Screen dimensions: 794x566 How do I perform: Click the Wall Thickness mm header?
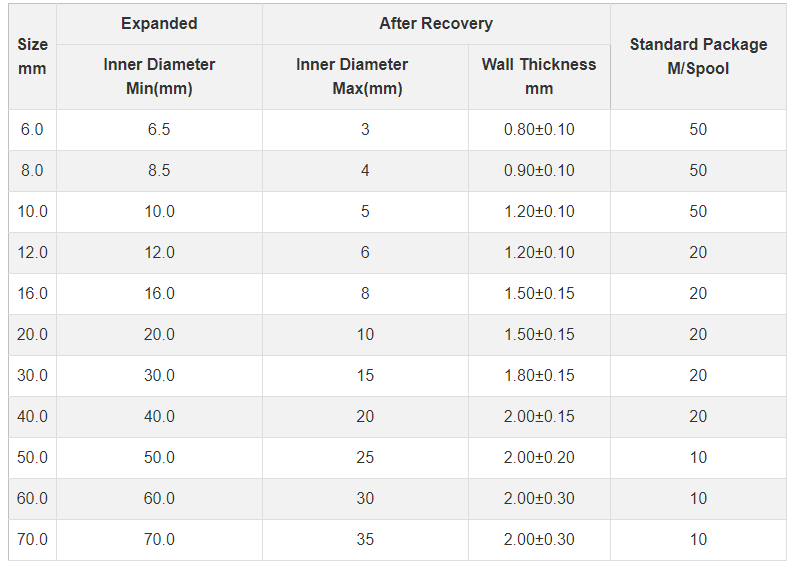tap(539, 76)
